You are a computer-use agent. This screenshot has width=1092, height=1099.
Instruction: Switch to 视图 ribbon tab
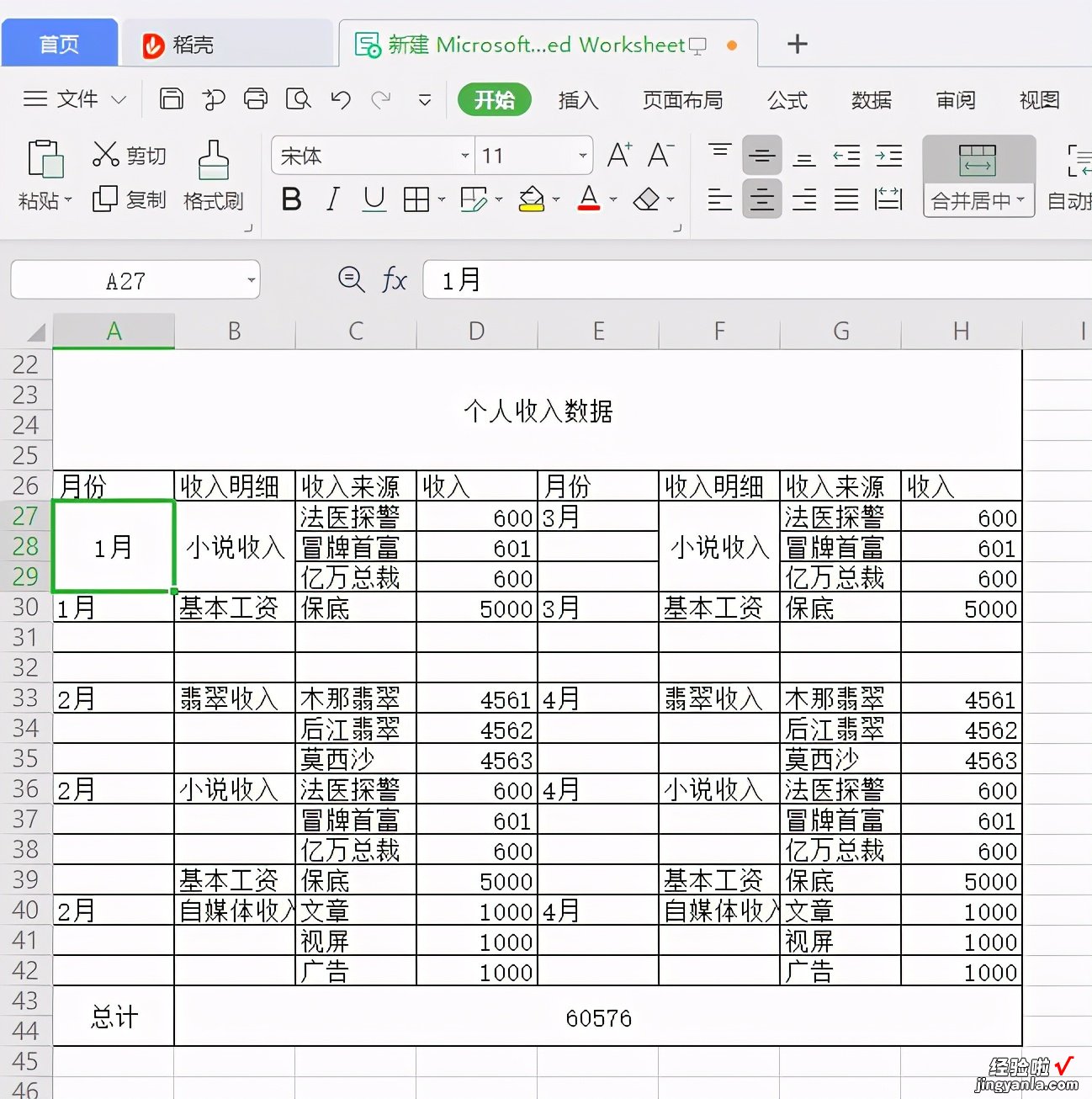(1040, 100)
